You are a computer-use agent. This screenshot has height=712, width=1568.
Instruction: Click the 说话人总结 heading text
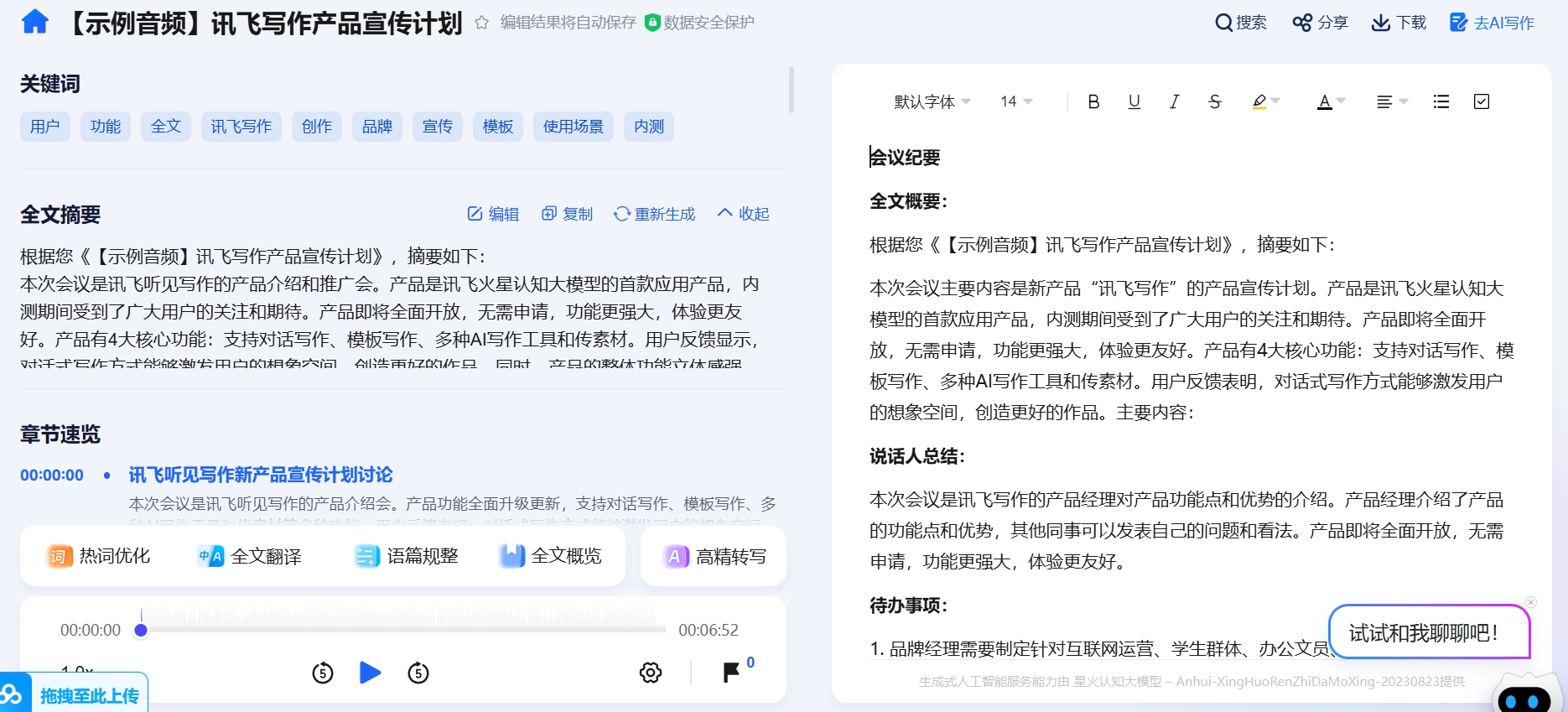pyautogui.click(x=917, y=456)
